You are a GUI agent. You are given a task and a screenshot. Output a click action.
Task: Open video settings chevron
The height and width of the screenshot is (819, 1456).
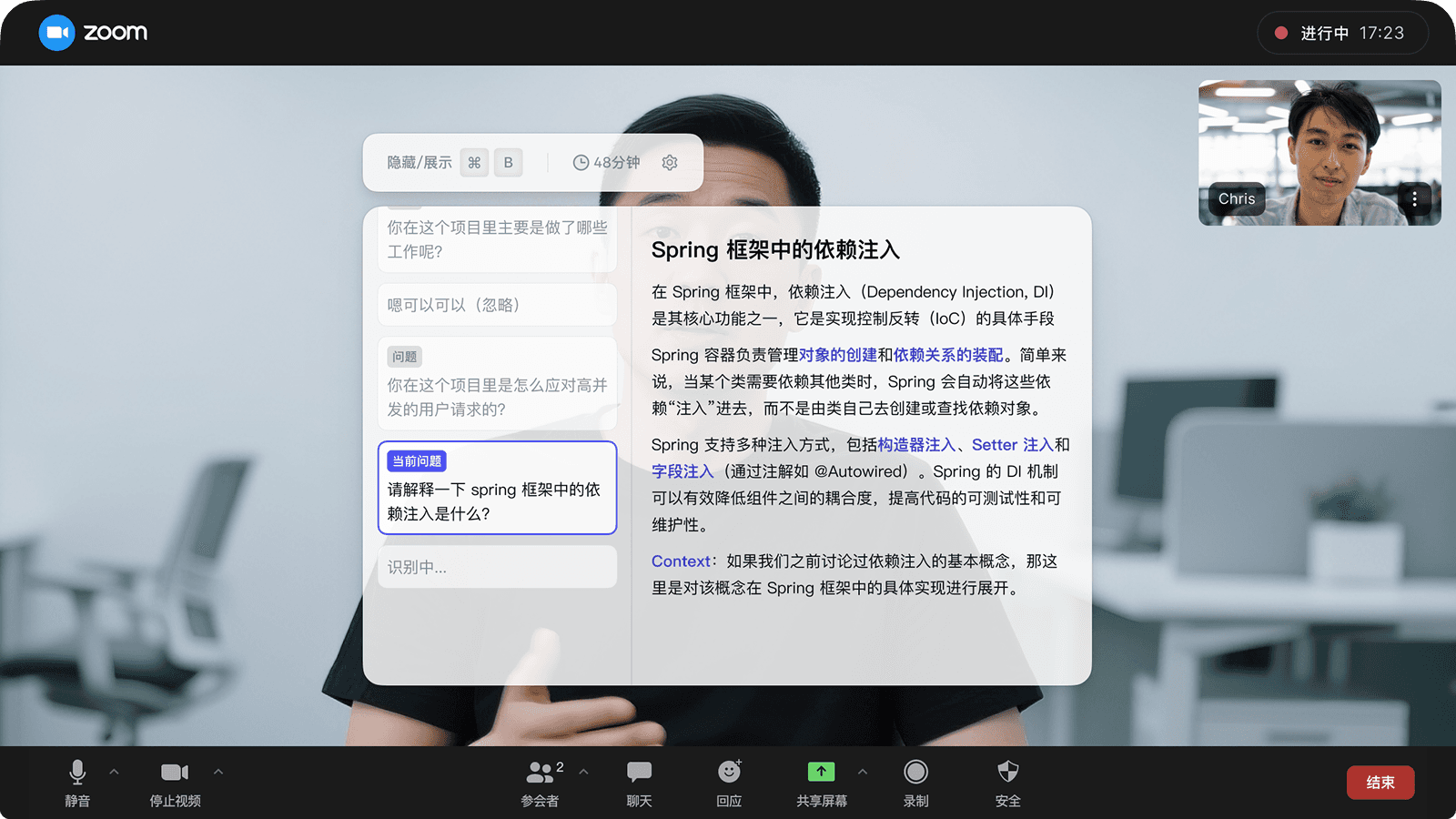[218, 771]
